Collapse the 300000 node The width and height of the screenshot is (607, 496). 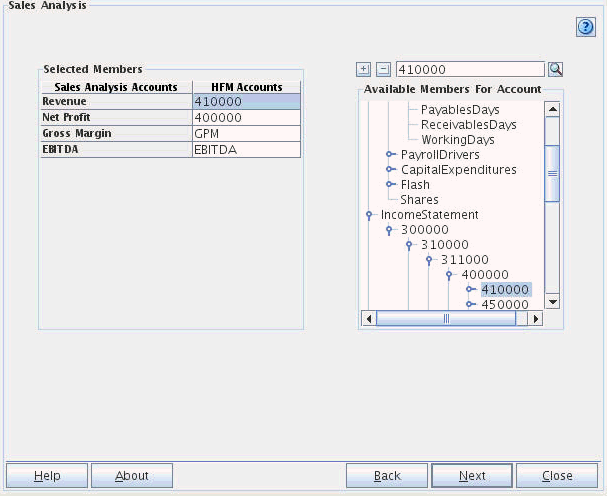389,230
